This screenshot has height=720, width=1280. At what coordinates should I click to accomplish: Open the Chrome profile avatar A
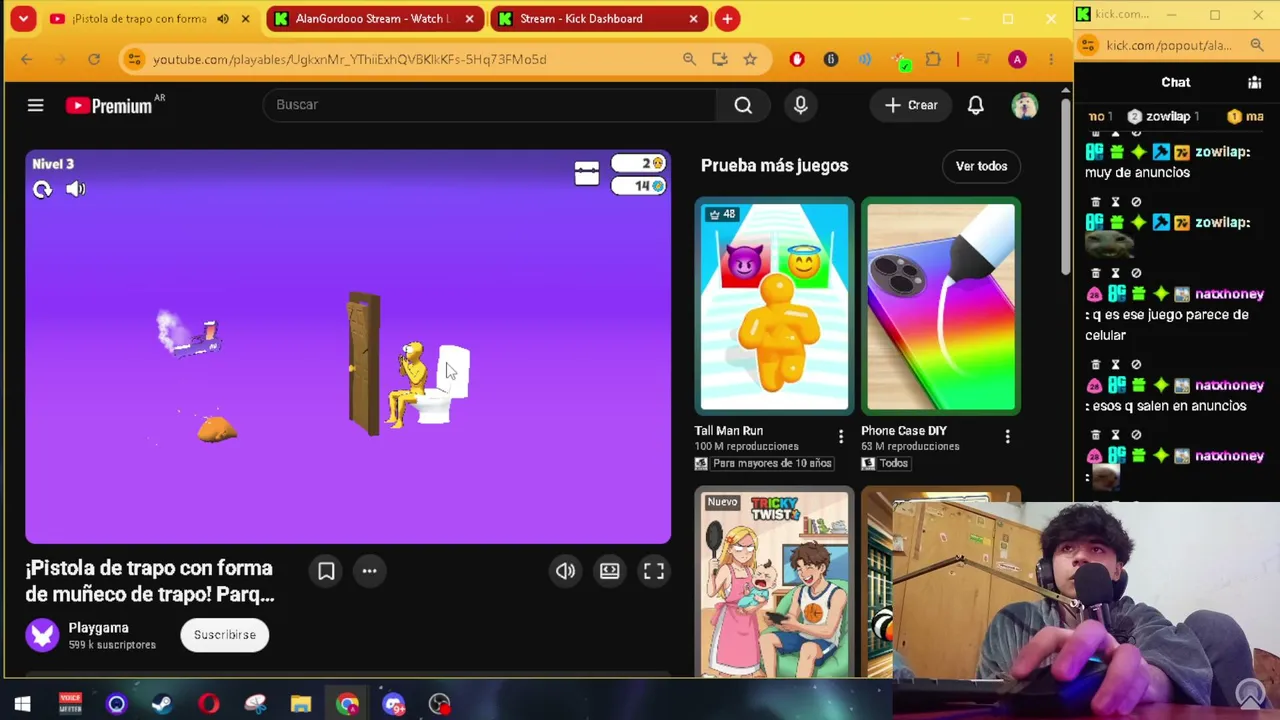click(1017, 60)
